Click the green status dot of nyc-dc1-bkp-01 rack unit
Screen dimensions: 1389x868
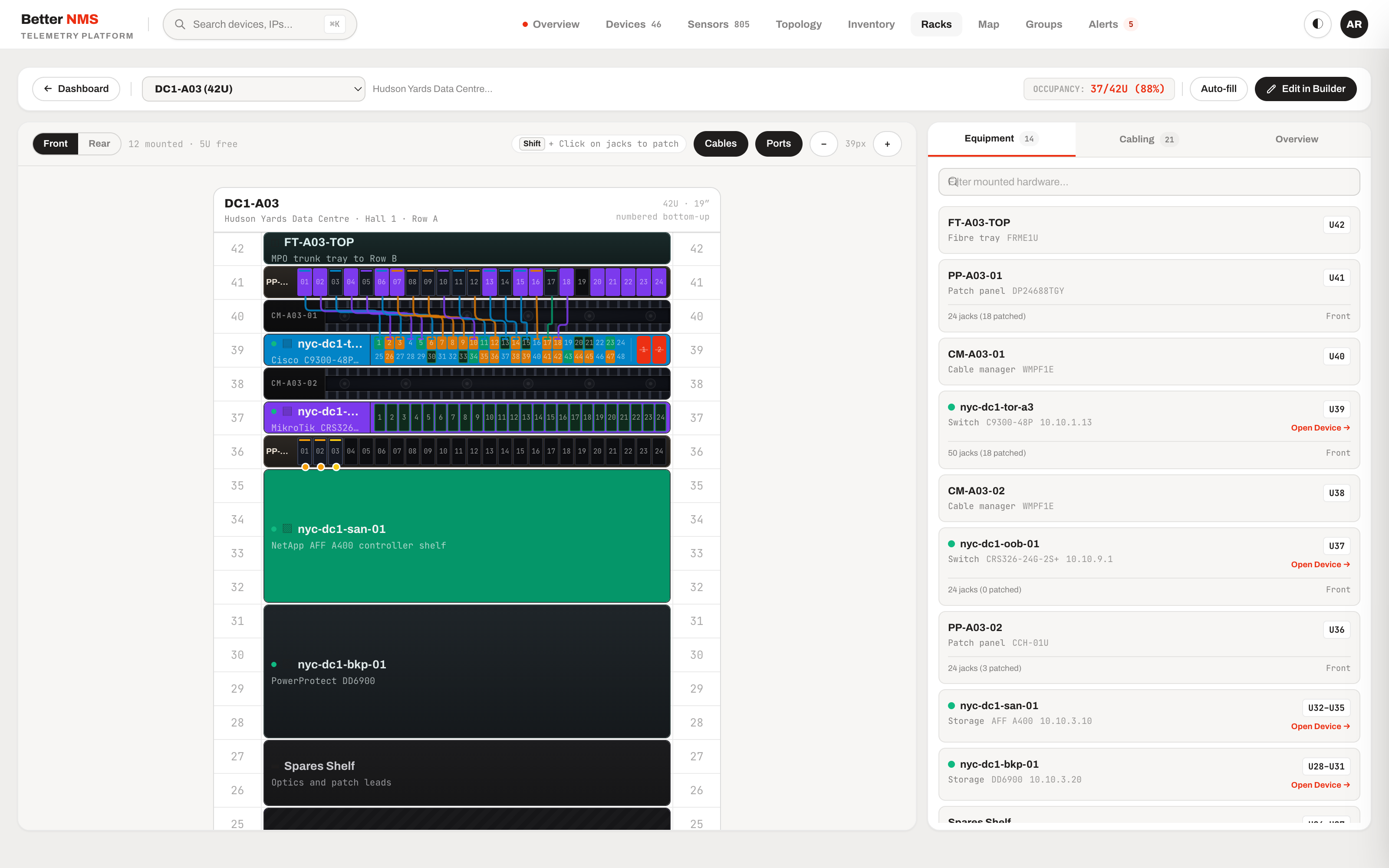point(274,665)
